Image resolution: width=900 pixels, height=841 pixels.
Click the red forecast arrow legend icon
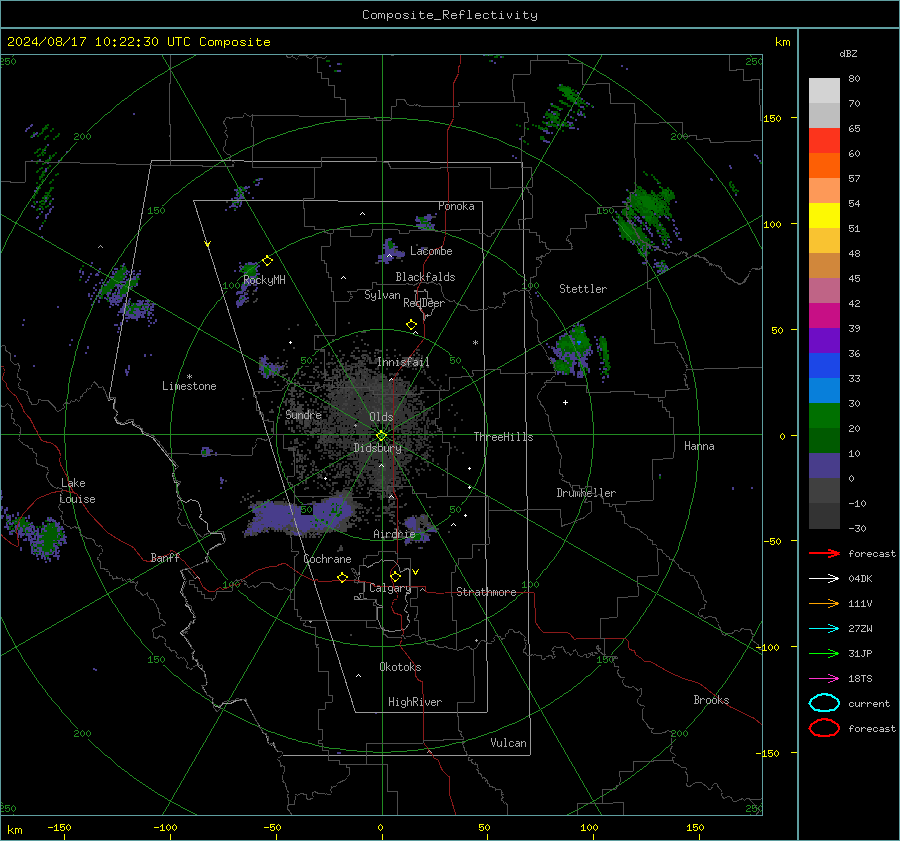click(x=824, y=553)
